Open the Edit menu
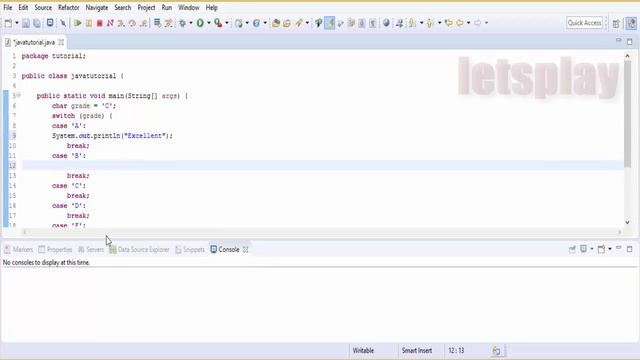640x360 pixels. 23,8
